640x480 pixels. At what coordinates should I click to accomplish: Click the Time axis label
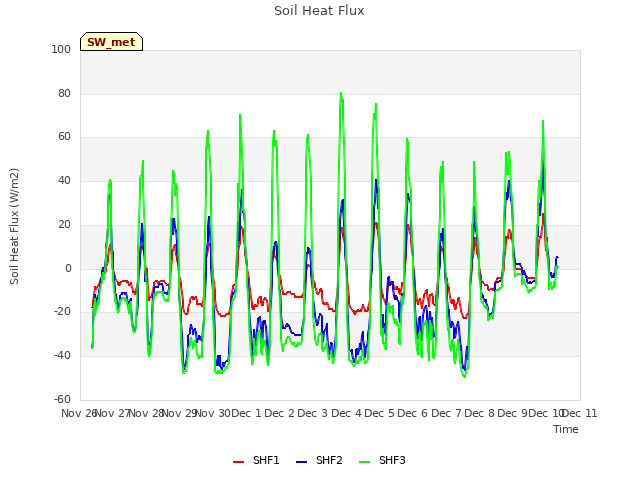(x=566, y=429)
